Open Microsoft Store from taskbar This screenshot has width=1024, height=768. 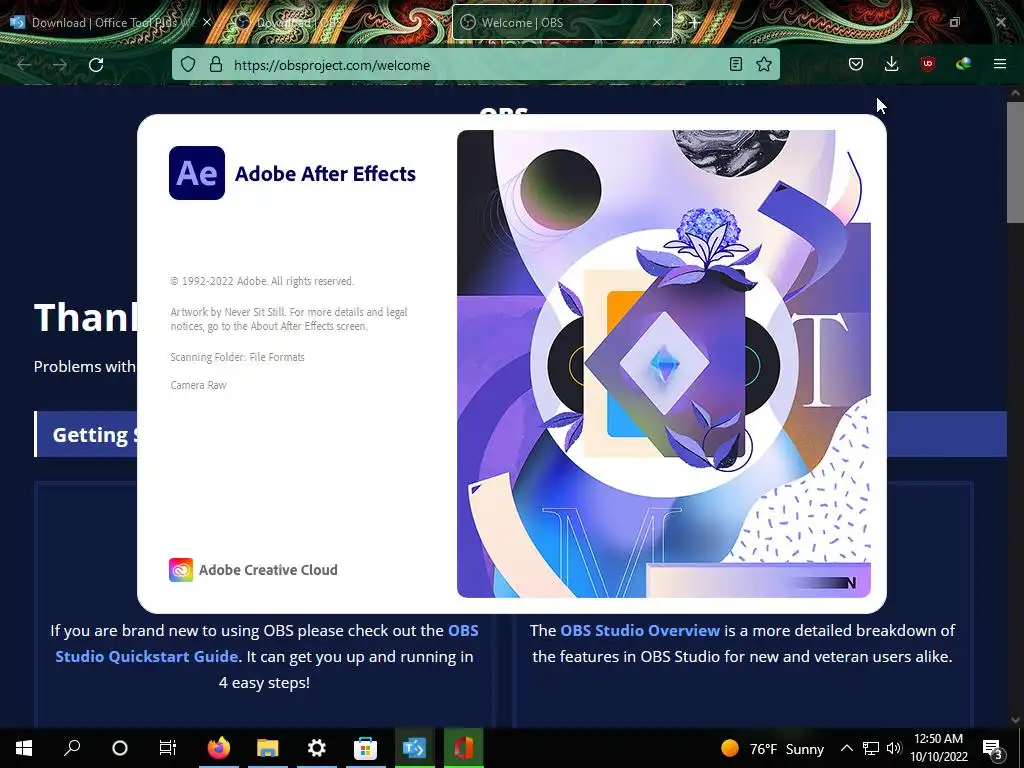pos(366,748)
